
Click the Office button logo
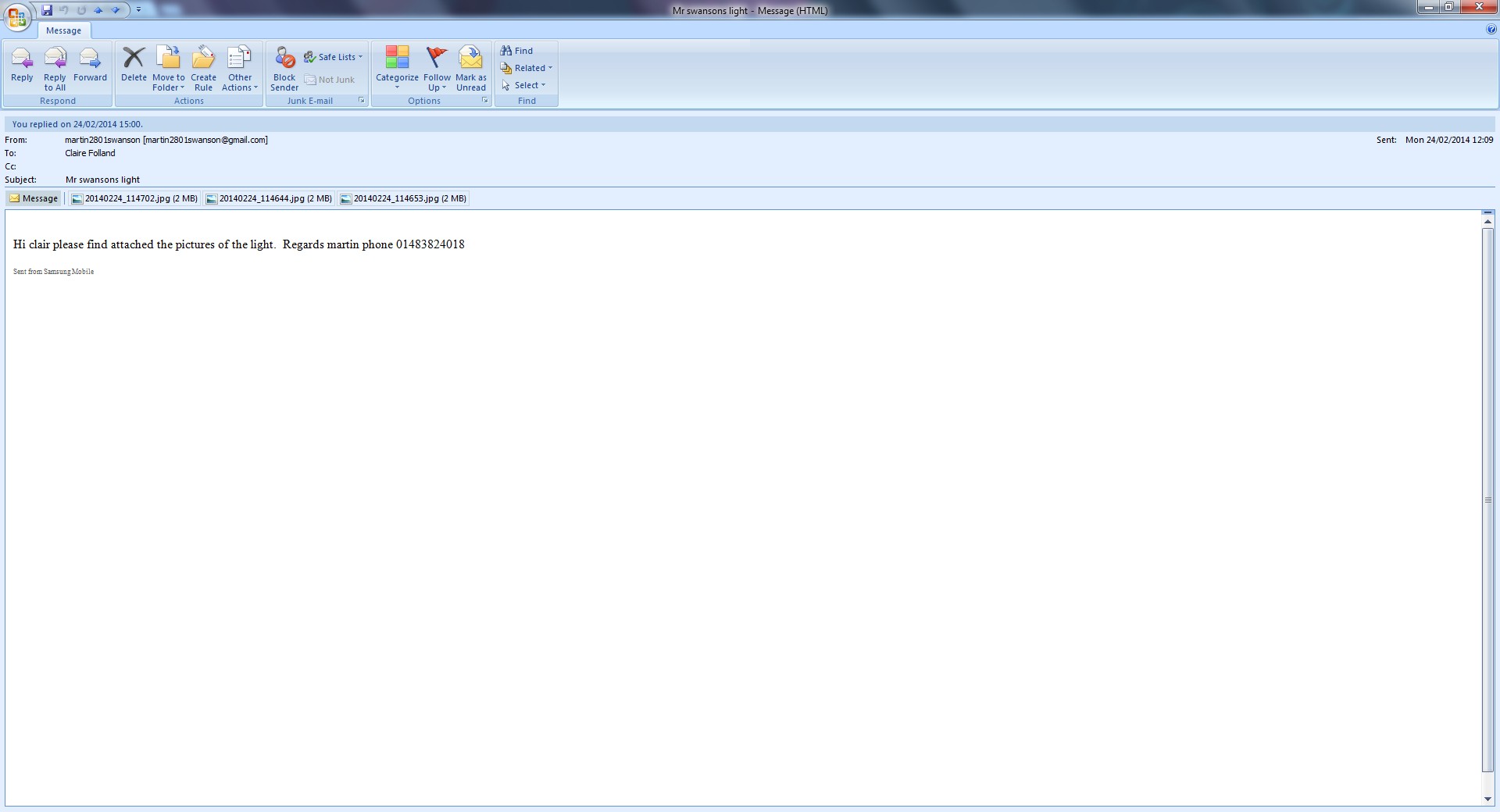point(16,16)
